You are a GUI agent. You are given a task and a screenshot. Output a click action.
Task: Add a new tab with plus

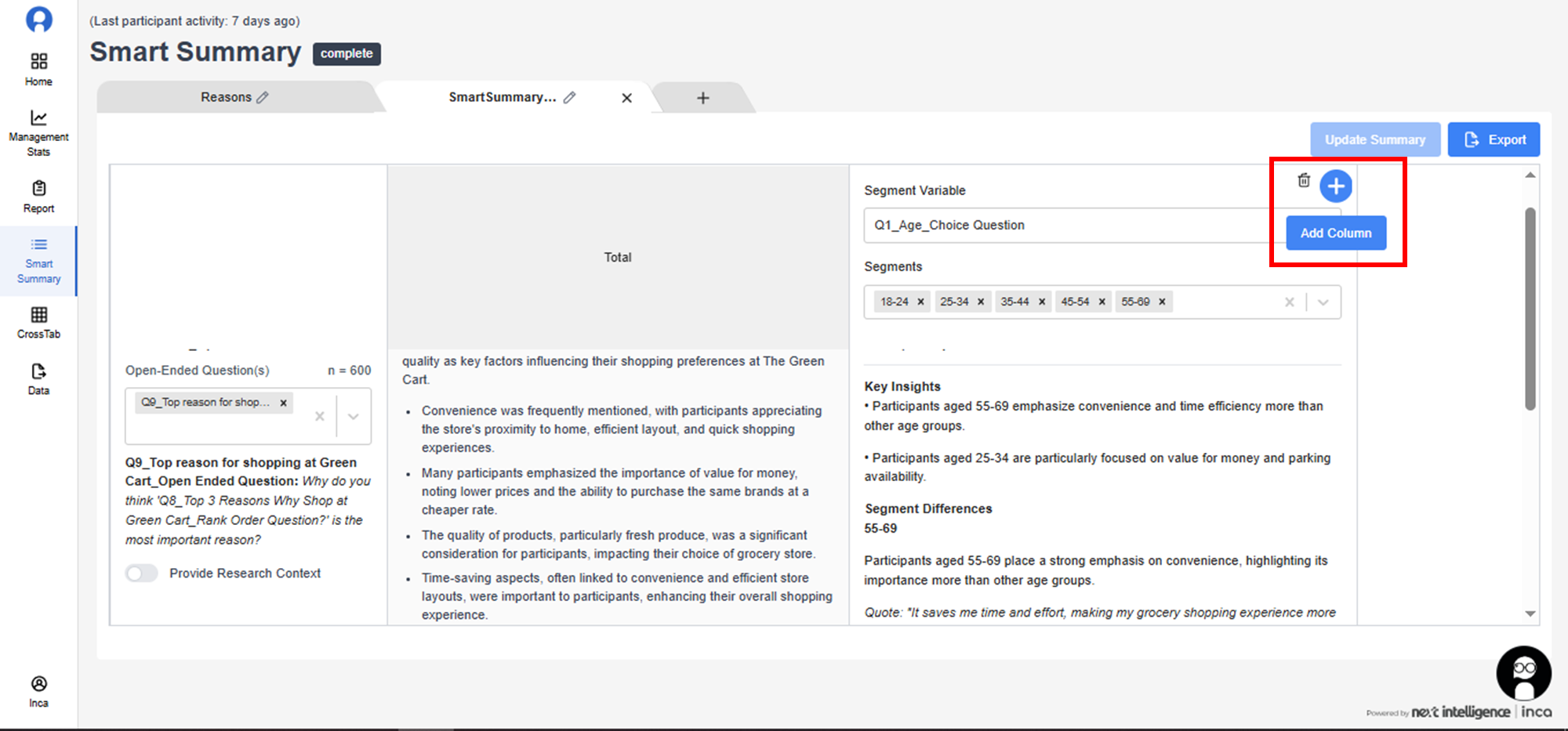[702, 98]
